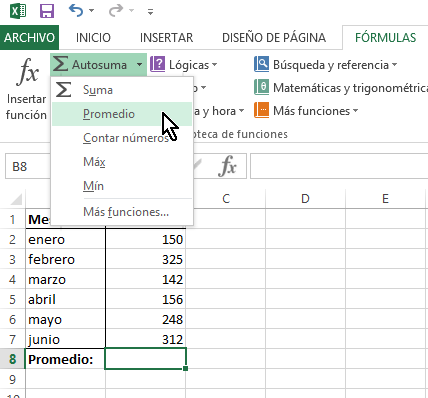Select row 8 header
The width and height of the screenshot is (428, 398).
pyautogui.click(x=13, y=359)
